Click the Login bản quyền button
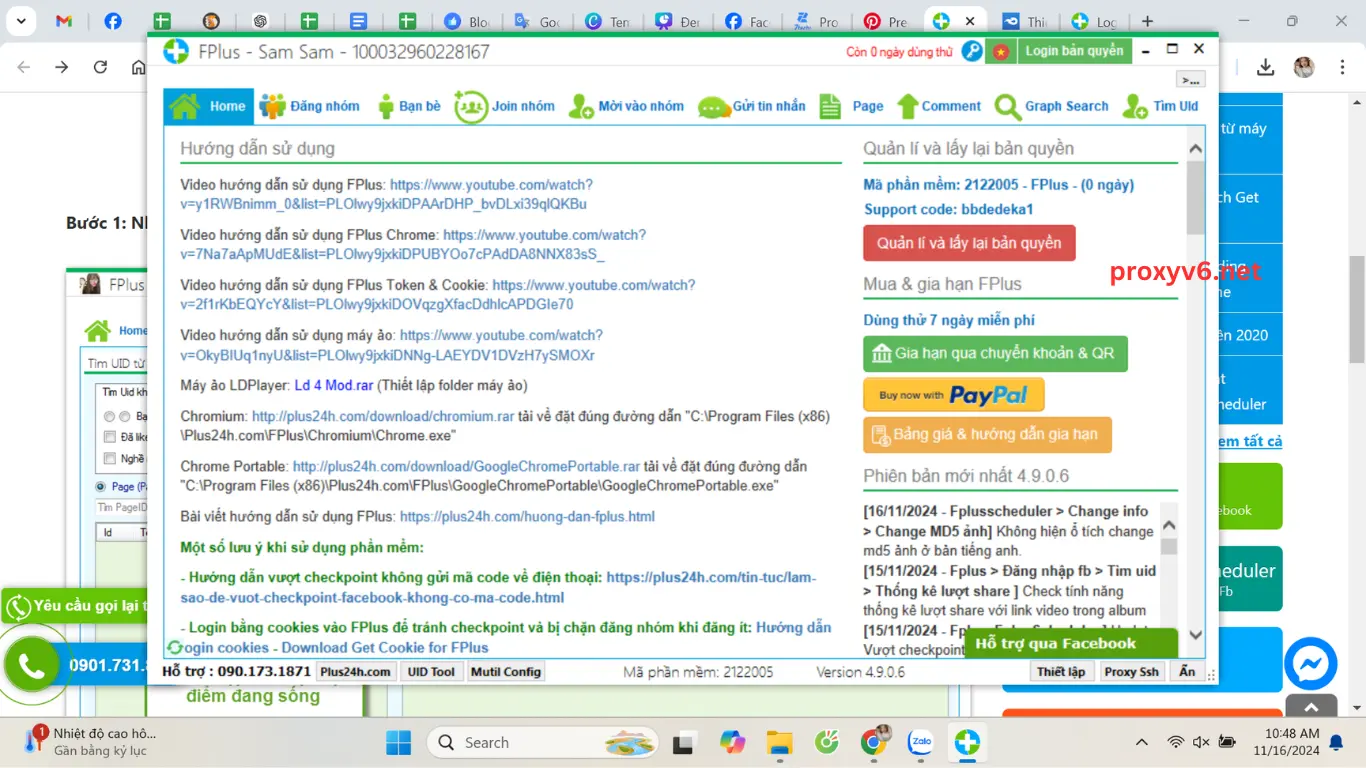This screenshot has height=768, width=1366. (x=1074, y=51)
